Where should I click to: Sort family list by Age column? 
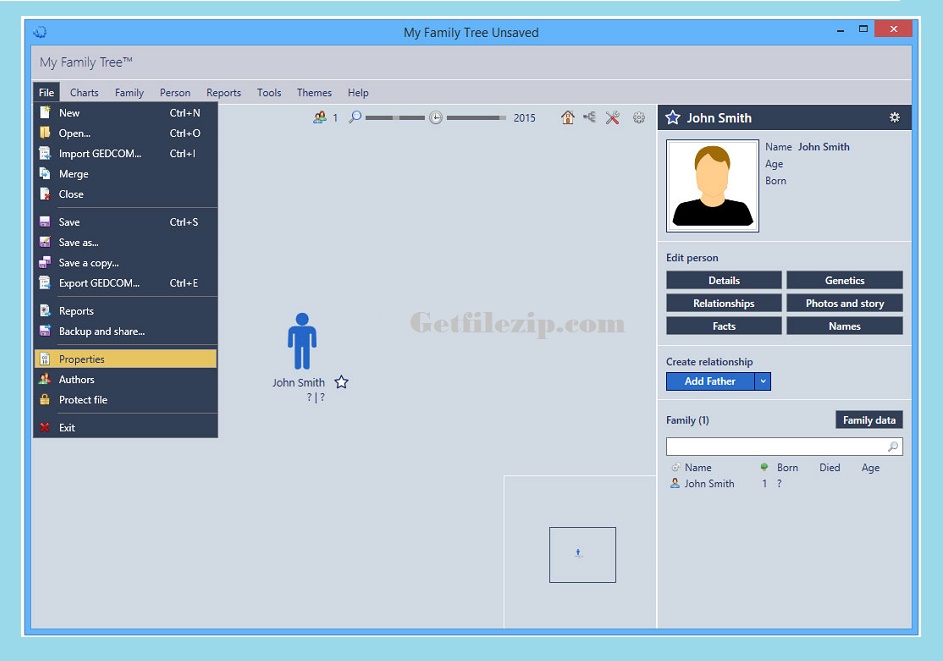coord(870,467)
